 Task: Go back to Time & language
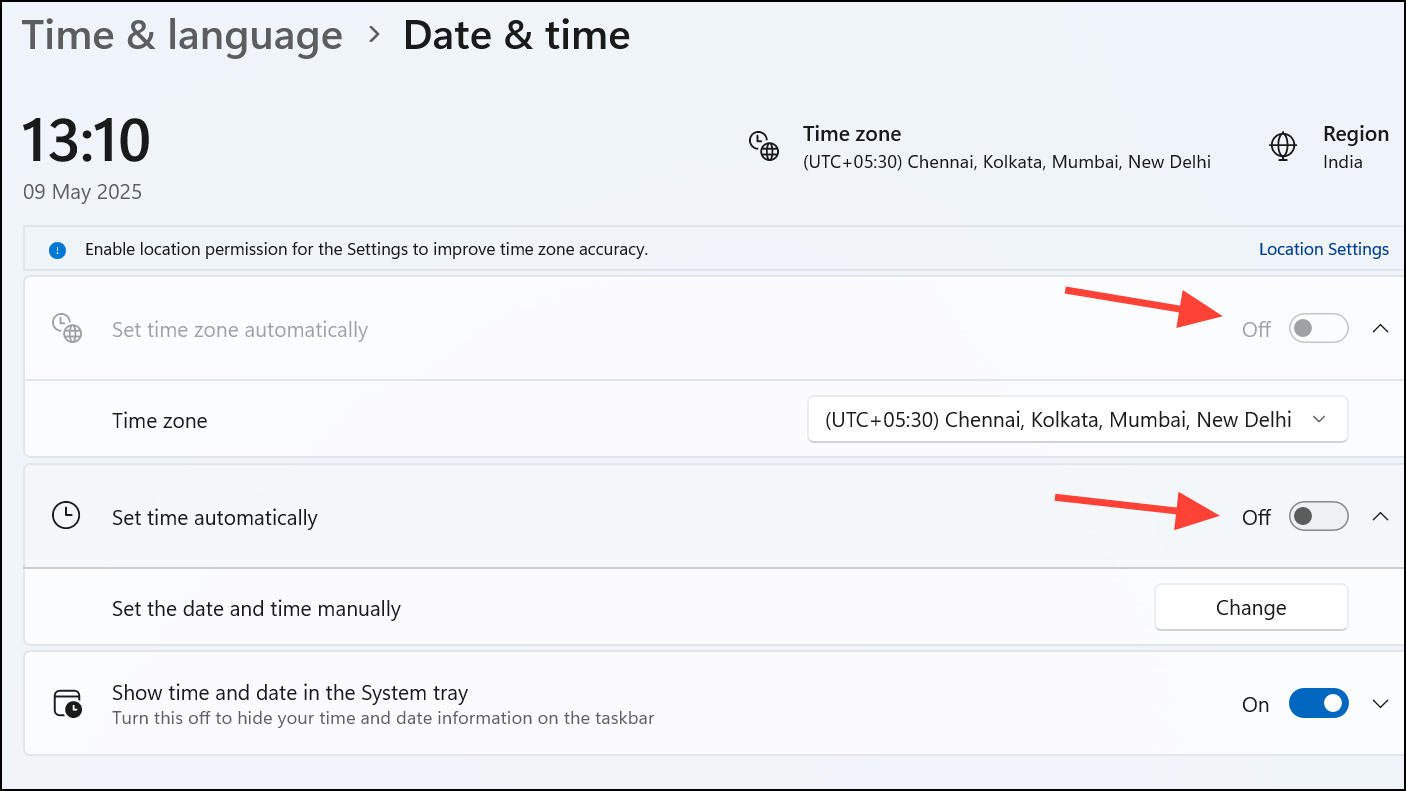click(x=181, y=35)
